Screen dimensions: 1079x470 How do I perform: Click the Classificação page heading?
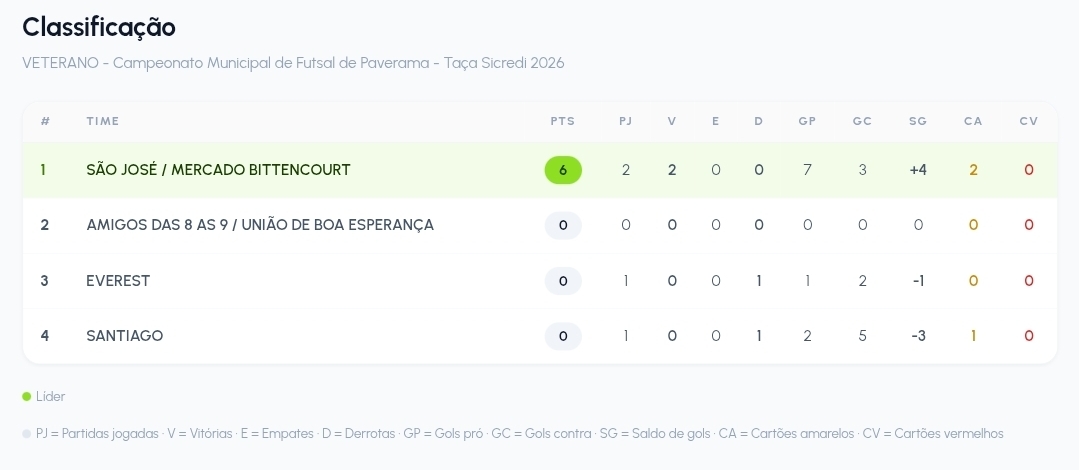click(99, 28)
